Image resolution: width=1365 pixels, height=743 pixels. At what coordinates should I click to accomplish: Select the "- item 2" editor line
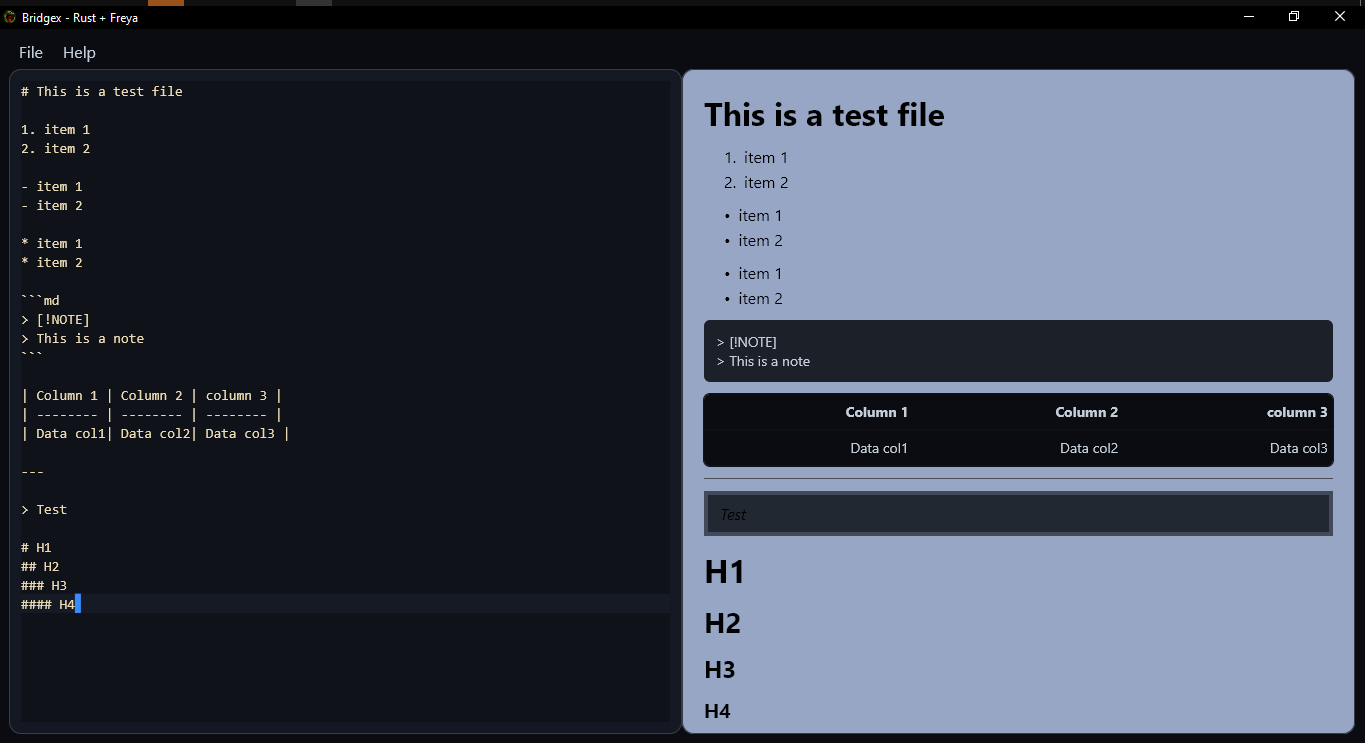pos(52,205)
